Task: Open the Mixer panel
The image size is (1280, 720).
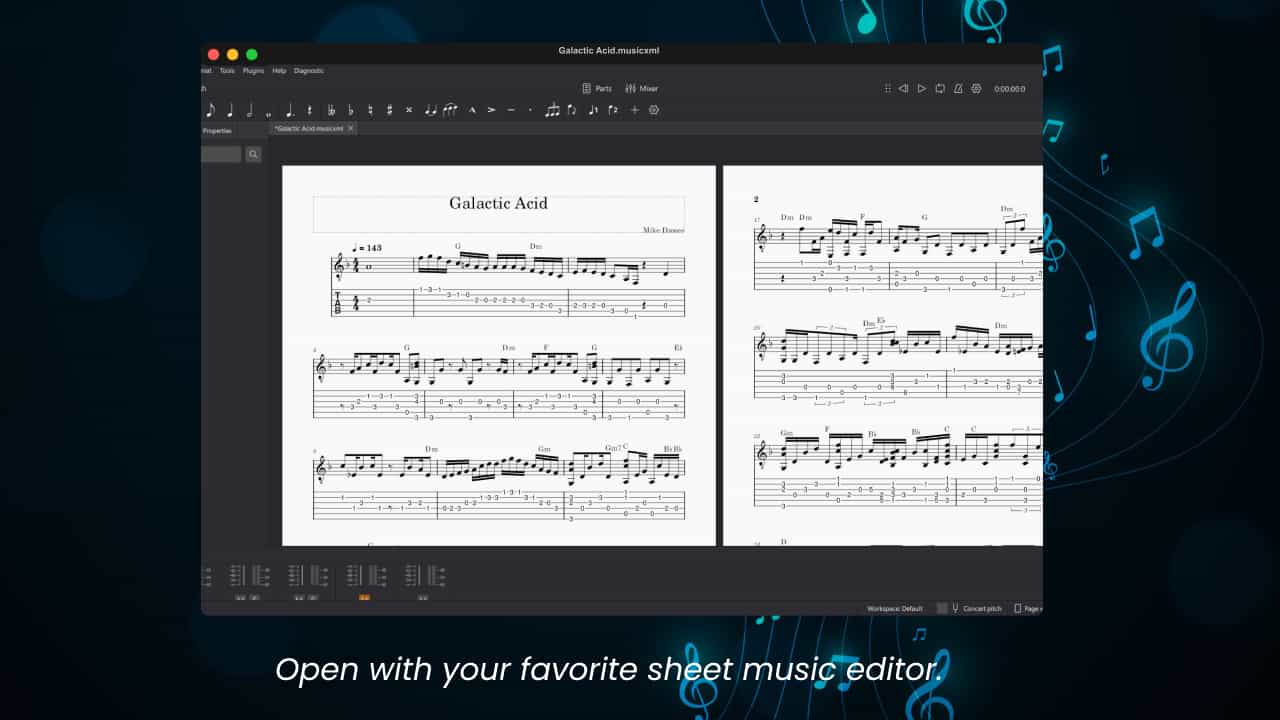Action: point(641,88)
